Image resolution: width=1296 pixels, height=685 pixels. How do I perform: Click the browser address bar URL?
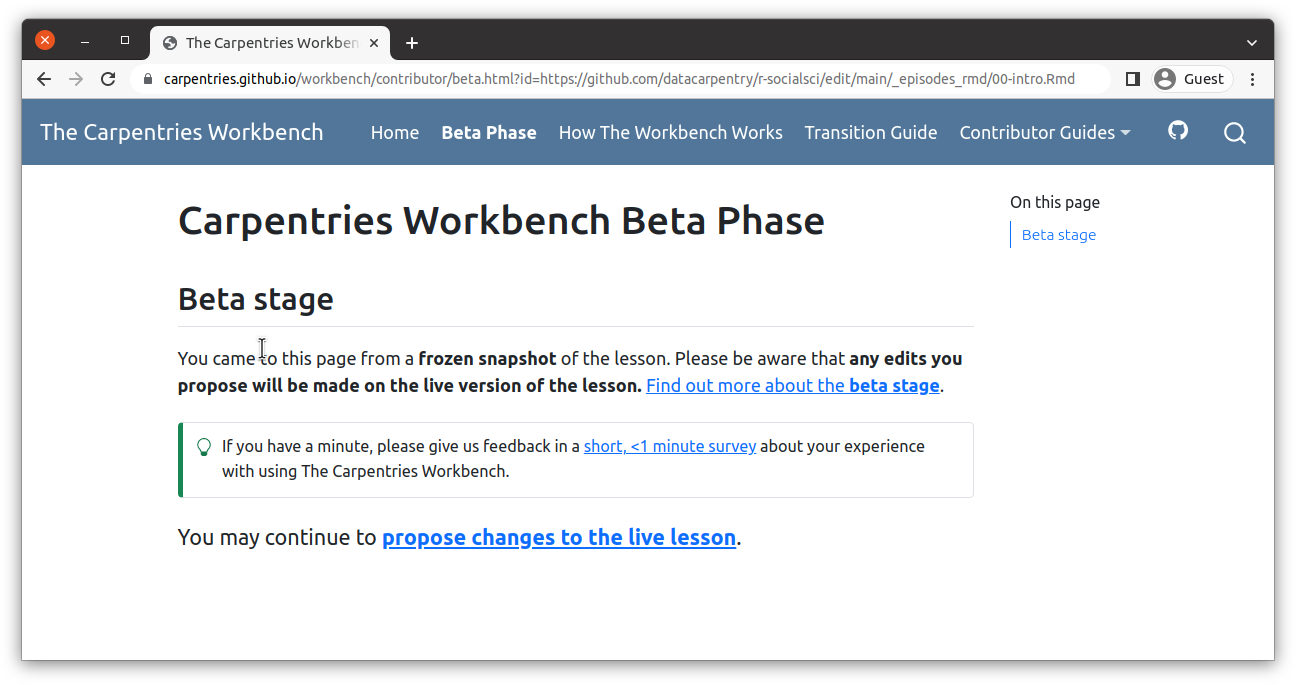620,79
